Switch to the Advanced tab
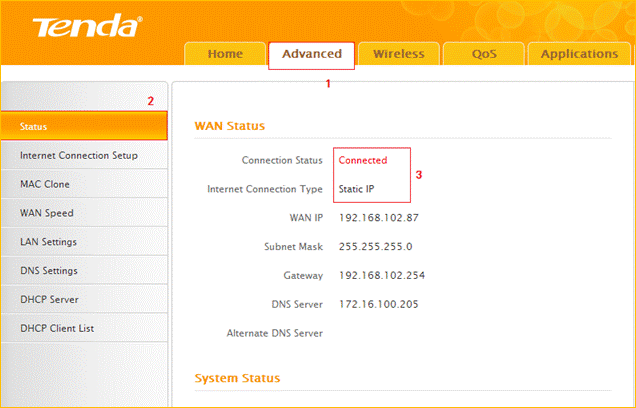The image size is (636, 408). tap(311, 54)
